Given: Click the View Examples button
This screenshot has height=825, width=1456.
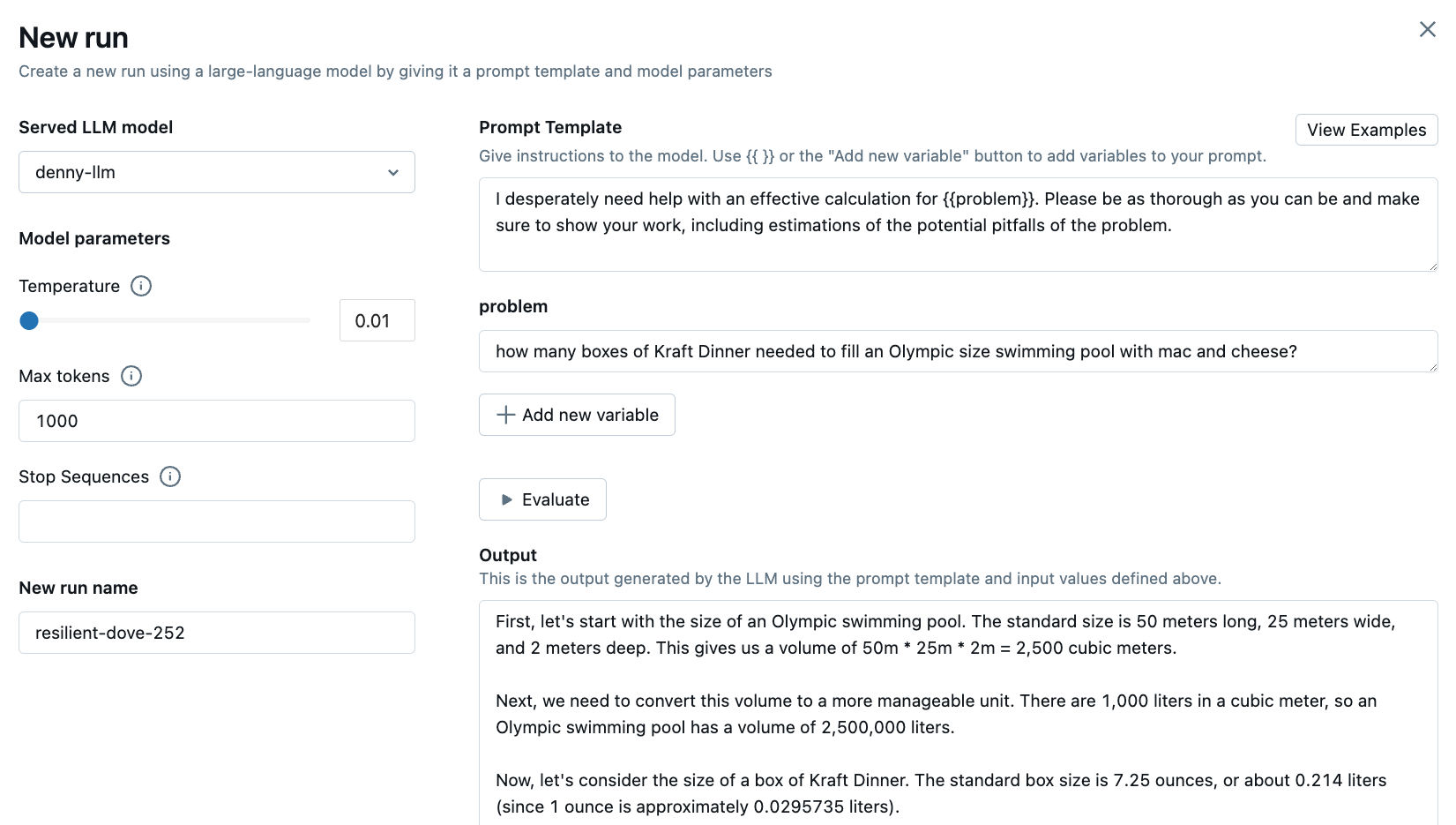Looking at the screenshot, I should click(1366, 130).
